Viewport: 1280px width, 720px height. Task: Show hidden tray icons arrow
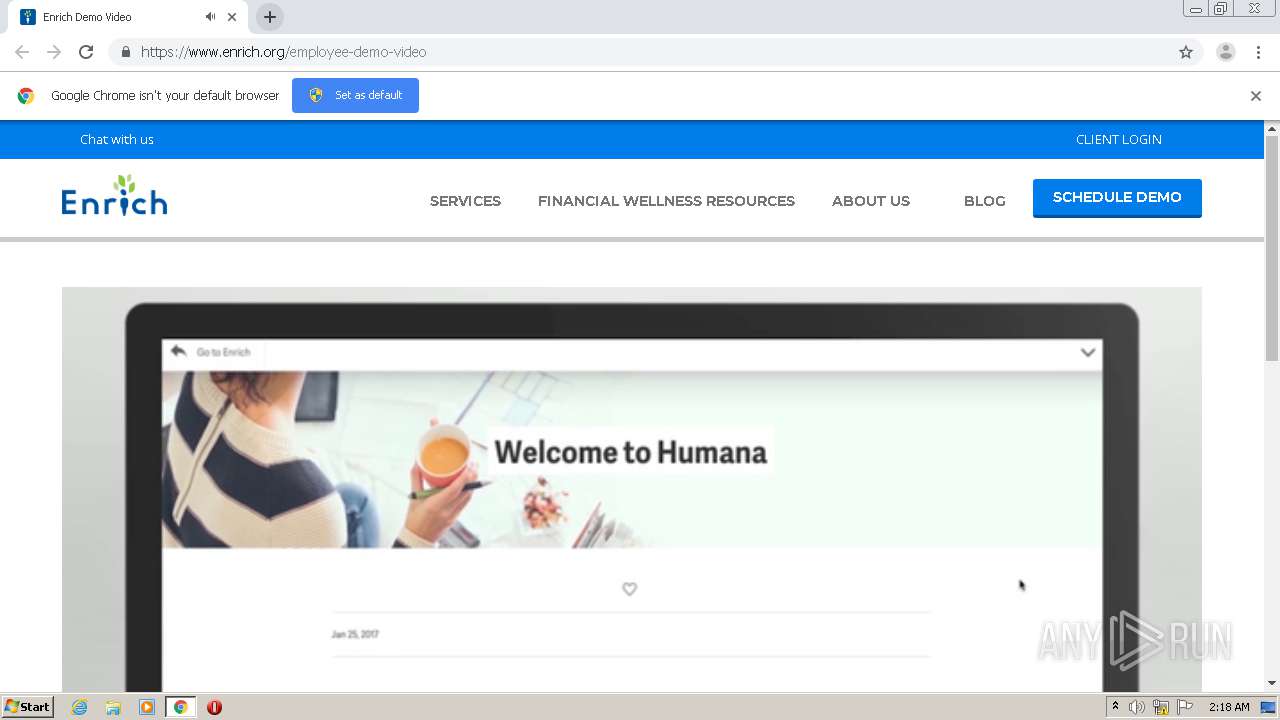pyautogui.click(x=1115, y=707)
